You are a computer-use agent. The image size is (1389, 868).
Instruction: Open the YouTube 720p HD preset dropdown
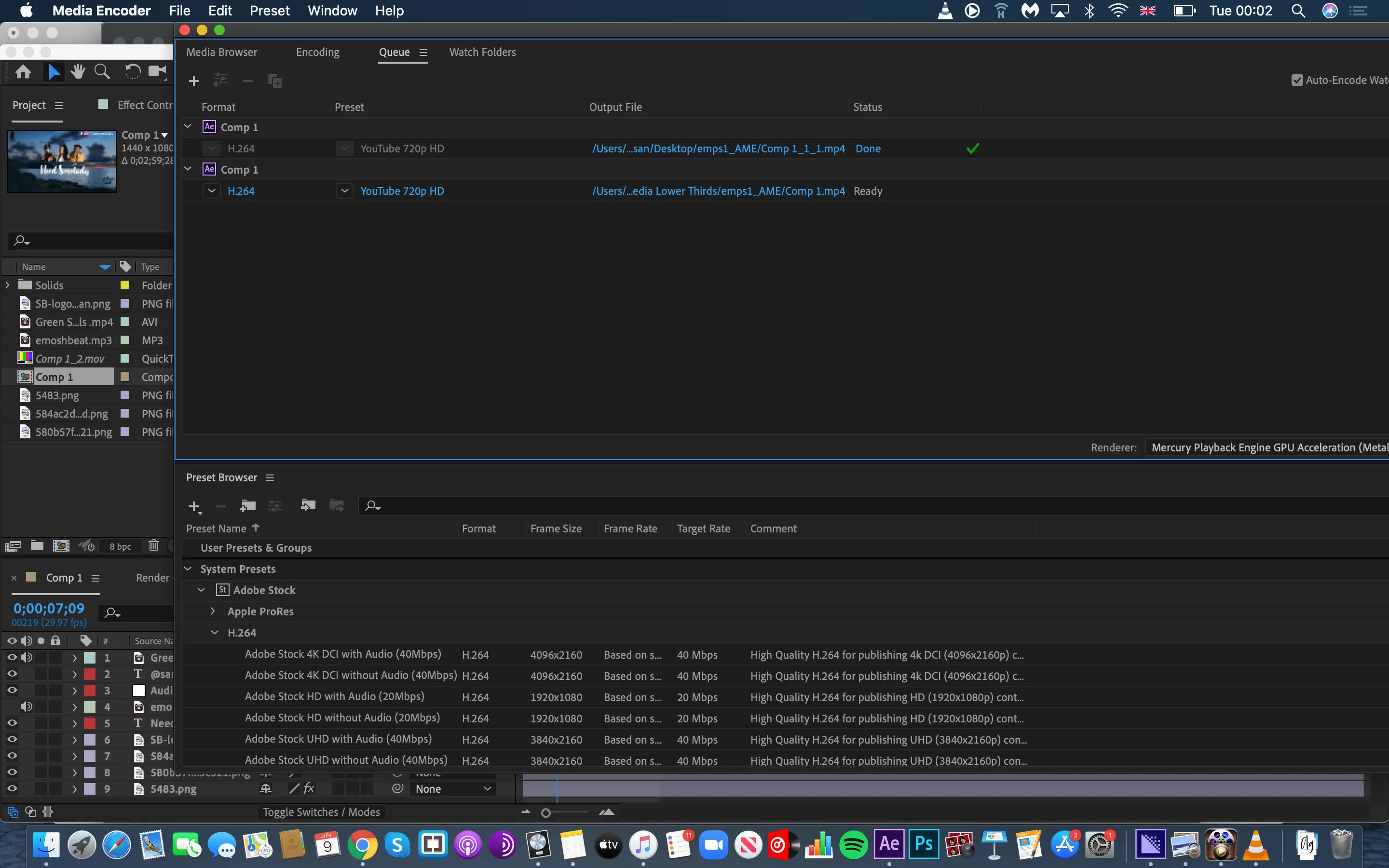(x=344, y=191)
